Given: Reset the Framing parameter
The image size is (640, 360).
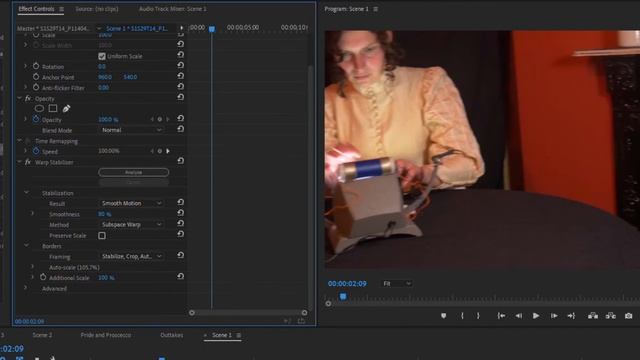Looking at the screenshot, I should 180,256.
